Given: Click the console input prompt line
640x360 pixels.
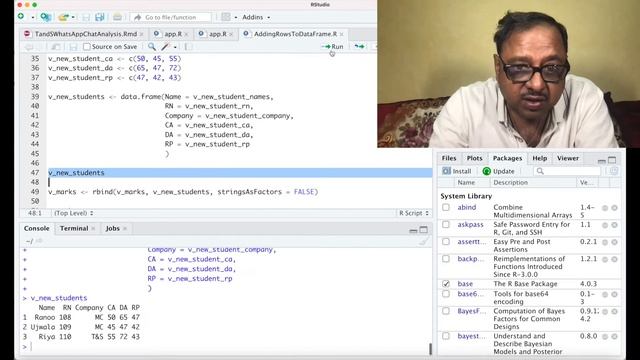Looking at the screenshot, I should click(227, 347).
